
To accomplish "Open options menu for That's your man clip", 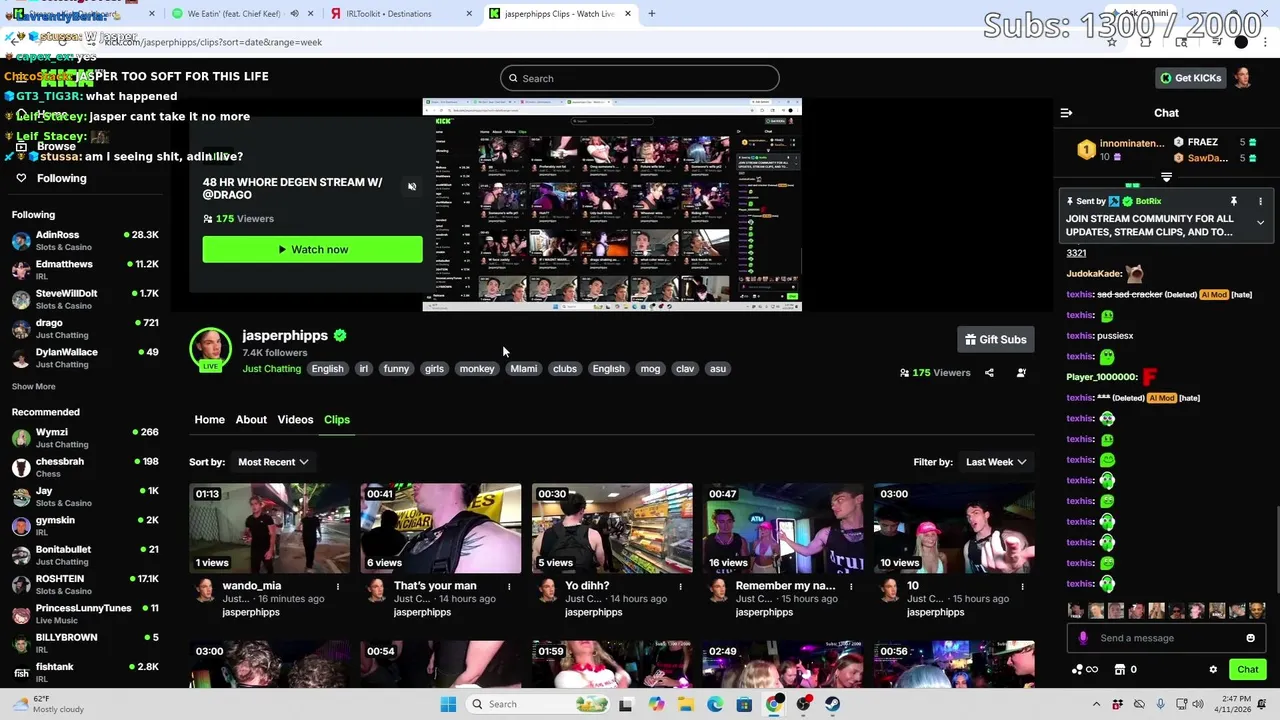I will coord(509,586).
